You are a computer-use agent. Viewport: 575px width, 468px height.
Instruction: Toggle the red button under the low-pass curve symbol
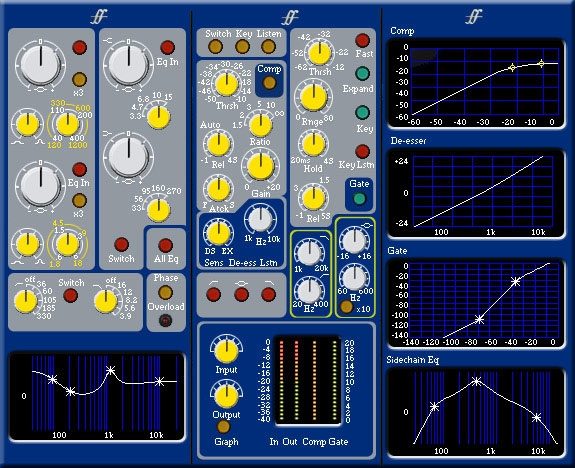(x=268, y=295)
